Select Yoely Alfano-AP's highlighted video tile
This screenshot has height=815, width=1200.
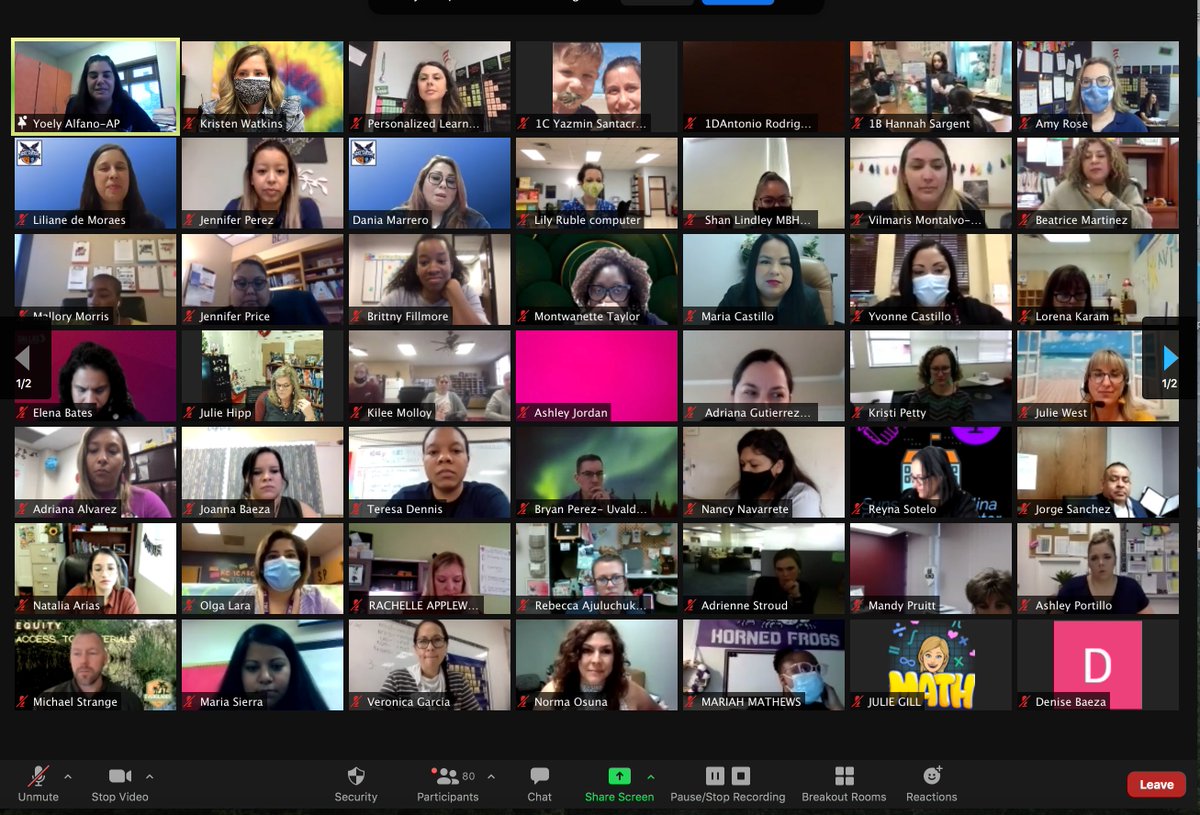[95, 86]
